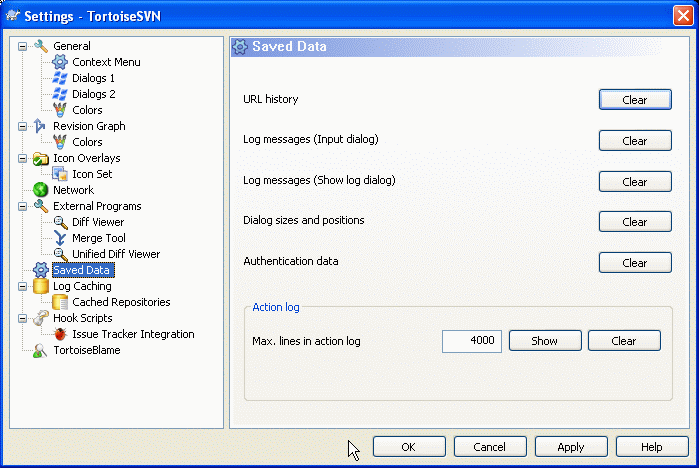699x468 pixels.
Task: Click the "Authentication data" label
Action: (x=291, y=261)
